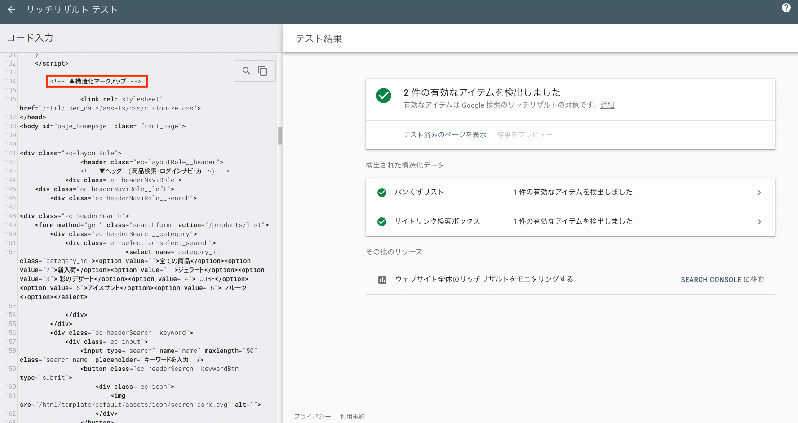This screenshot has width=798, height=423.
Task: Open the プライバシー footer link
Action: [x=312, y=416]
